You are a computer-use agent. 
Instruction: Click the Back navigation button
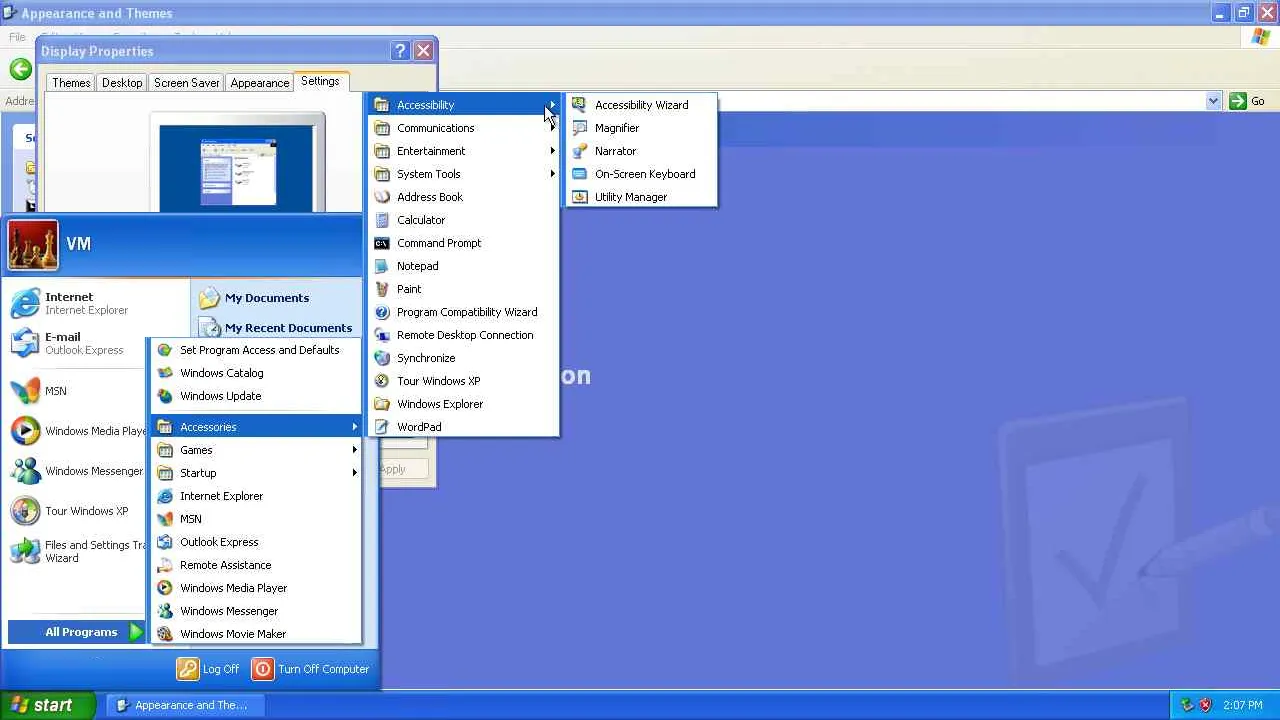(20, 69)
